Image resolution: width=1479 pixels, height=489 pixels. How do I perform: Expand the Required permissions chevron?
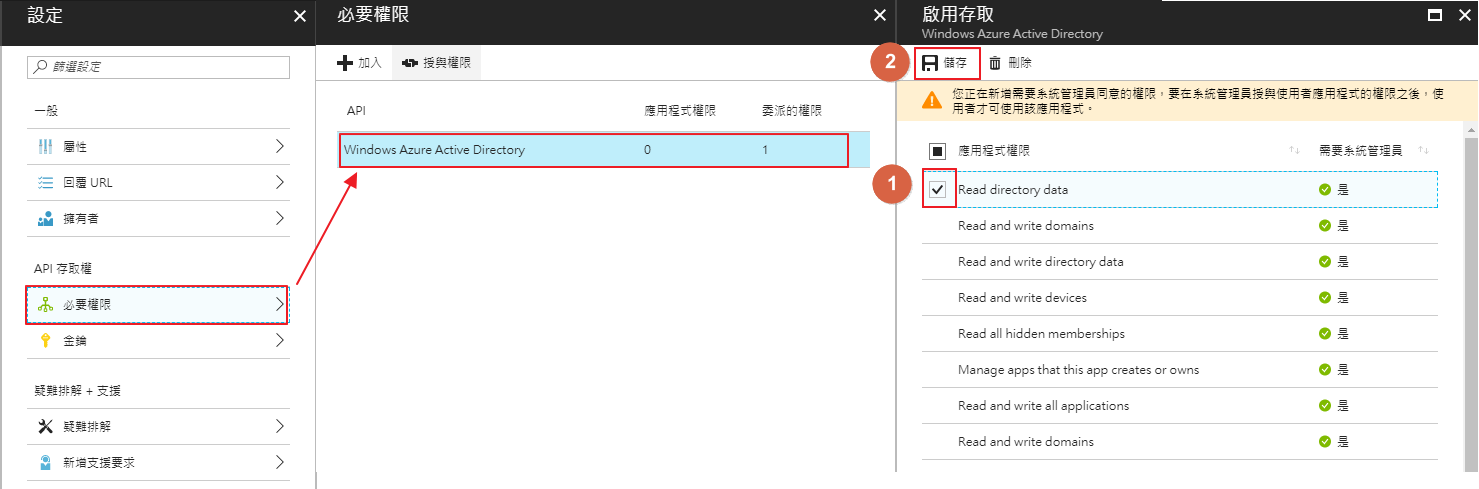click(280, 305)
